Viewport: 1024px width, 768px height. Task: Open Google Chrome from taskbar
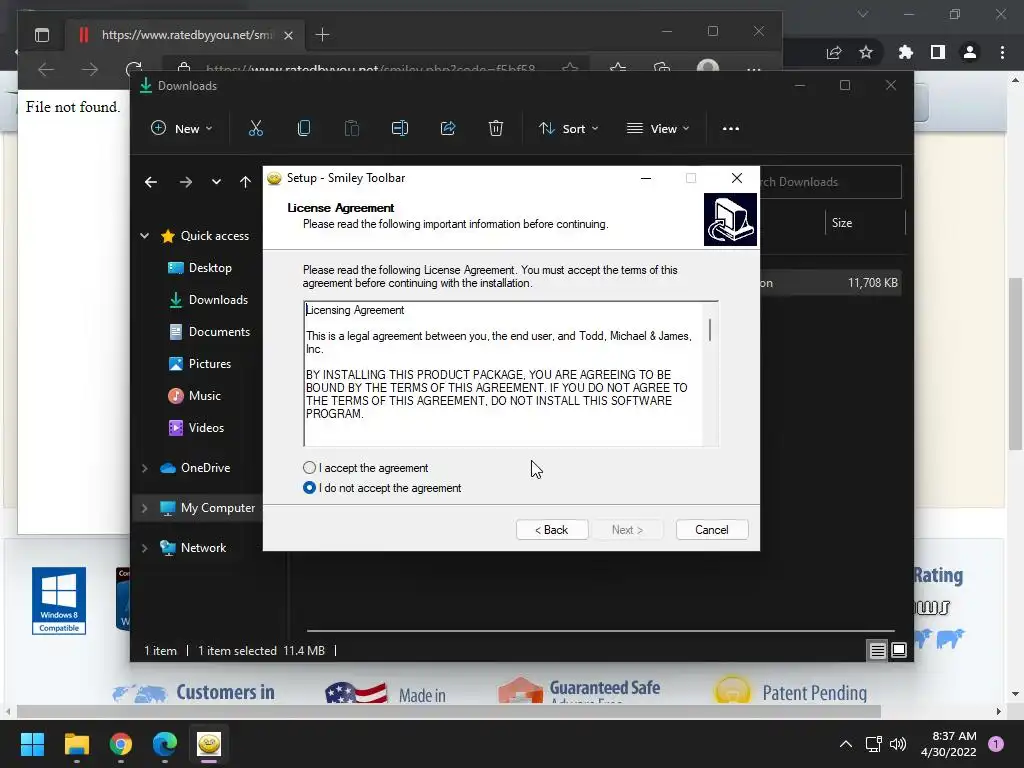[120, 744]
